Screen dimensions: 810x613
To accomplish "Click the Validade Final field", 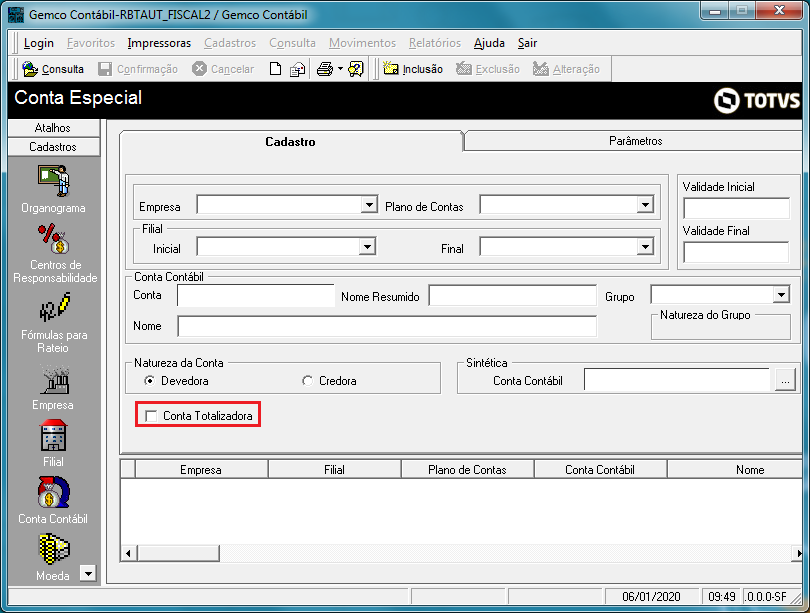I will [x=737, y=252].
